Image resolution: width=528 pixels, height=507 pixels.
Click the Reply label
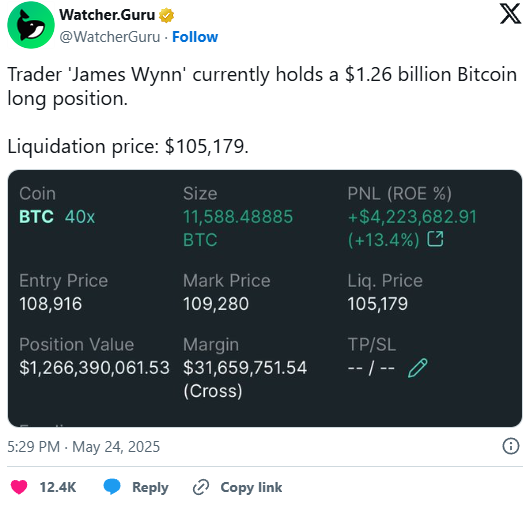pyautogui.click(x=150, y=487)
